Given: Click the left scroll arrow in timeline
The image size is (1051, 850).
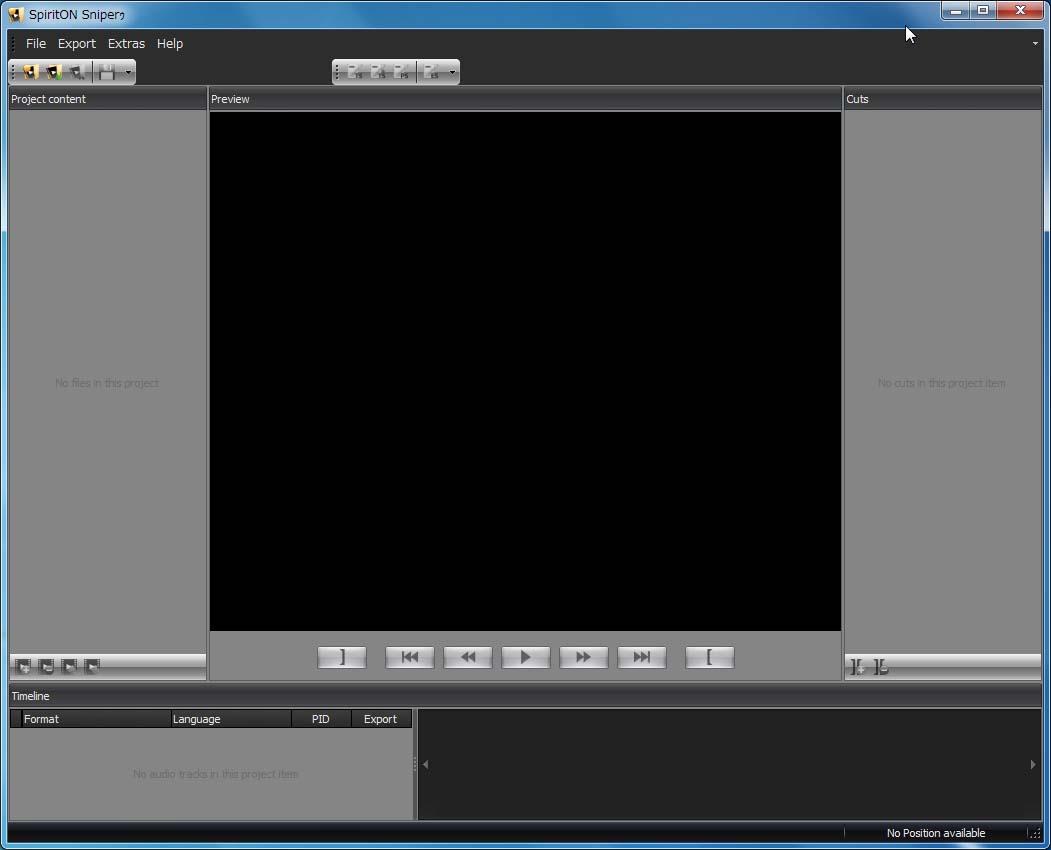Looking at the screenshot, I should [x=426, y=765].
